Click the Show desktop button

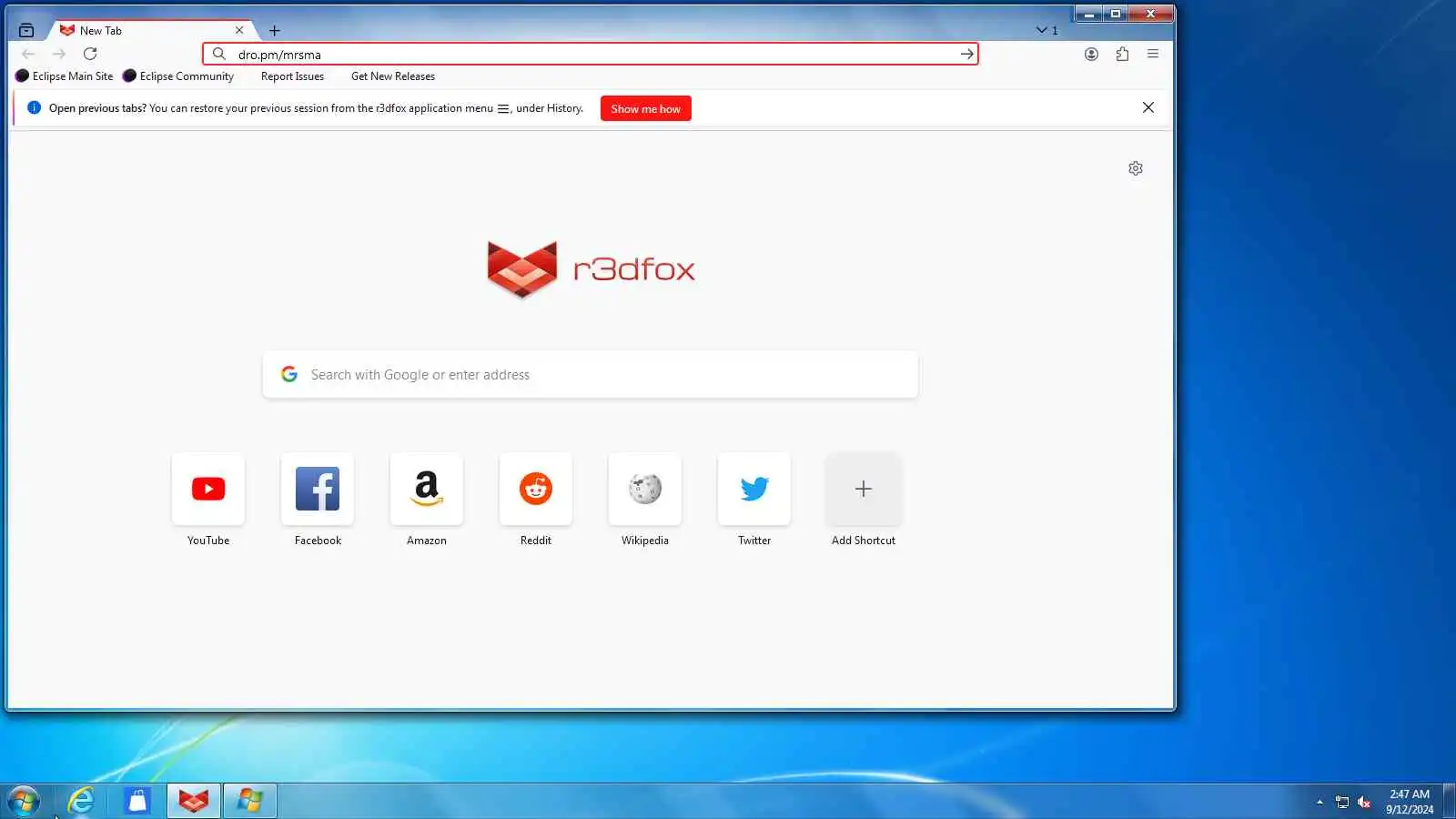tap(1449, 801)
